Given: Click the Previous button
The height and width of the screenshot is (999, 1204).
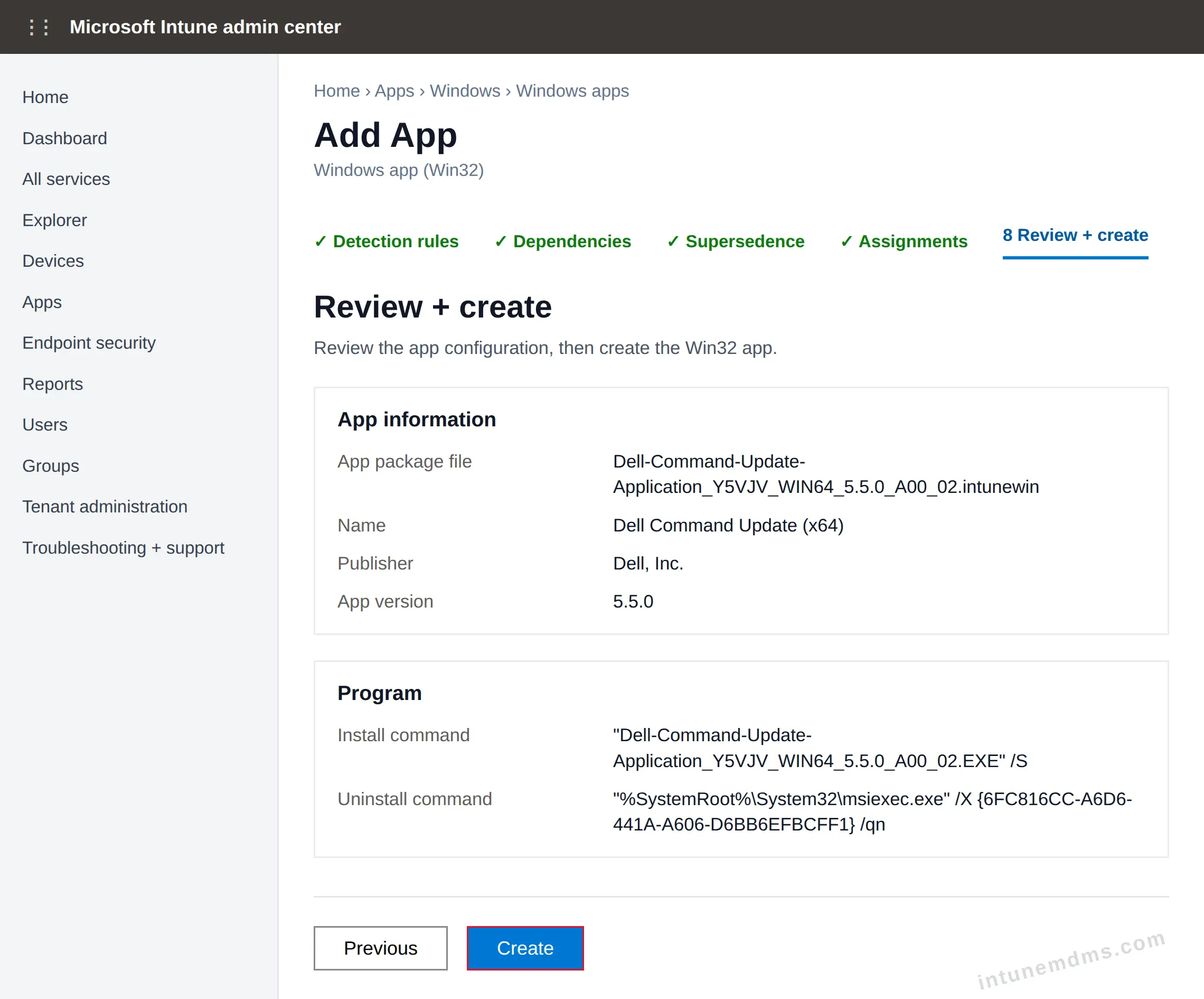Looking at the screenshot, I should [381, 948].
